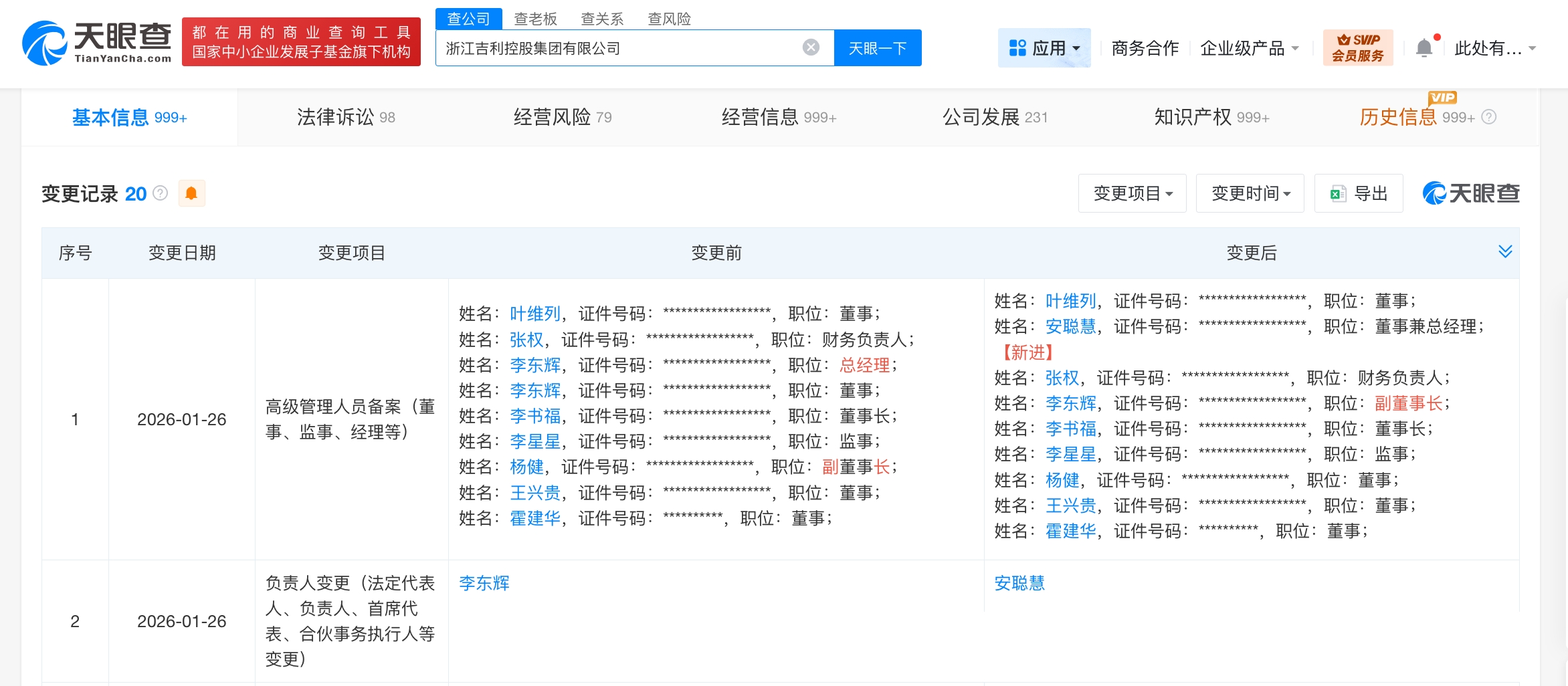Open SVIP 会员服务 badge
Image resolution: width=1568 pixels, height=686 pixels.
click(1357, 48)
